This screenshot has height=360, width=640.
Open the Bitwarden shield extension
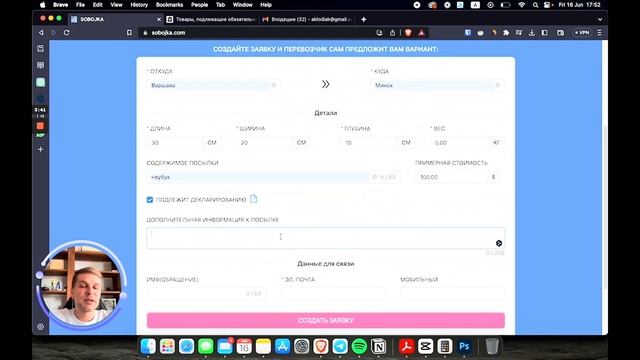[468, 33]
